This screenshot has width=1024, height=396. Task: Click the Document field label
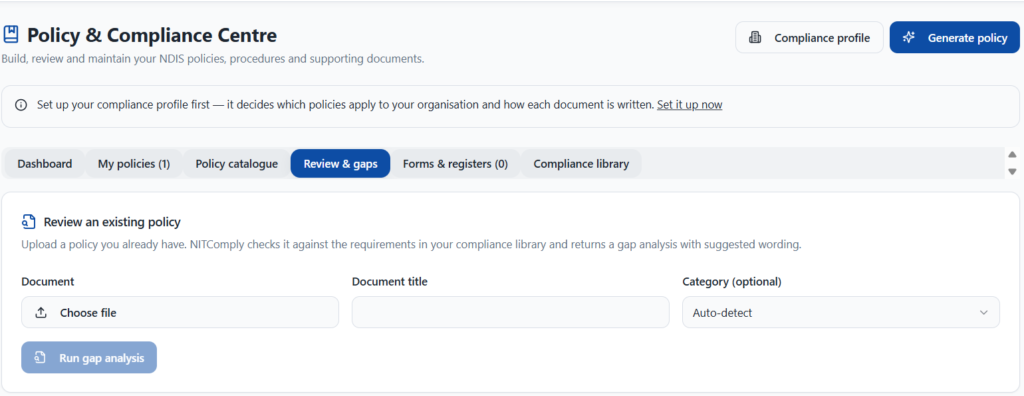[48, 282]
